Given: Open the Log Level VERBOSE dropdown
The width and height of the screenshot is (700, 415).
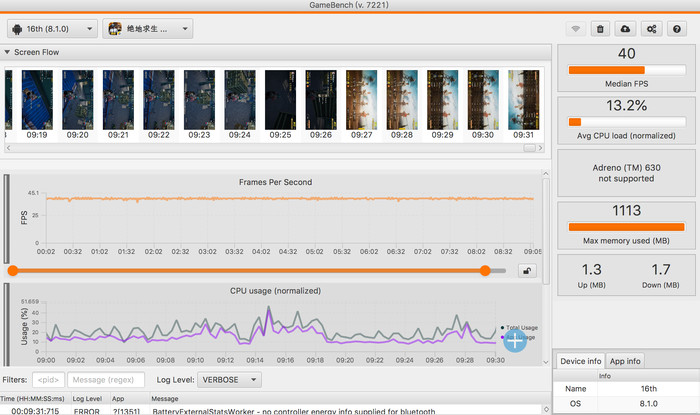Looking at the screenshot, I should pyautogui.click(x=229, y=380).
